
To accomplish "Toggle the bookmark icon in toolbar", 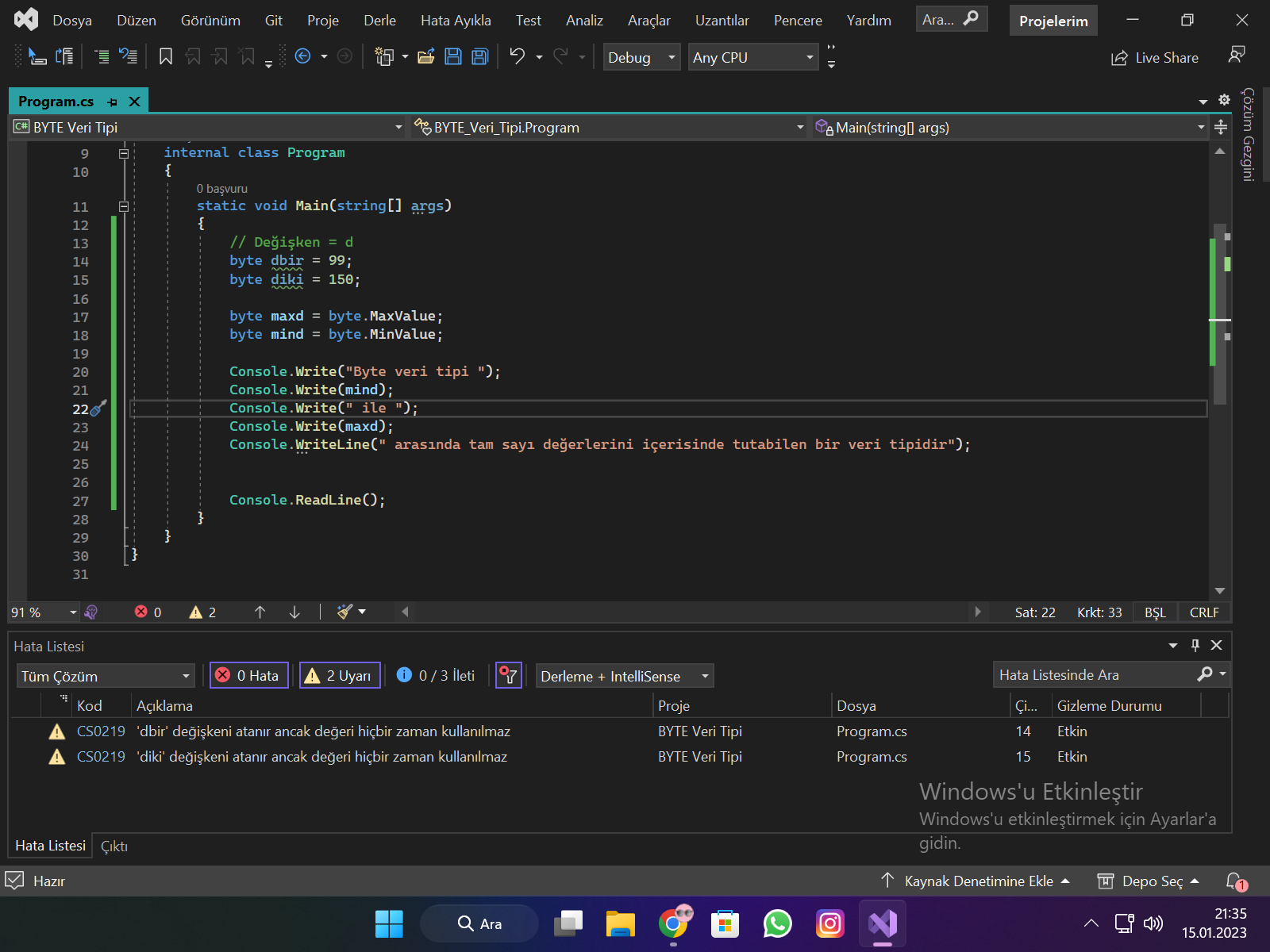I will click(x=166, y=56).
